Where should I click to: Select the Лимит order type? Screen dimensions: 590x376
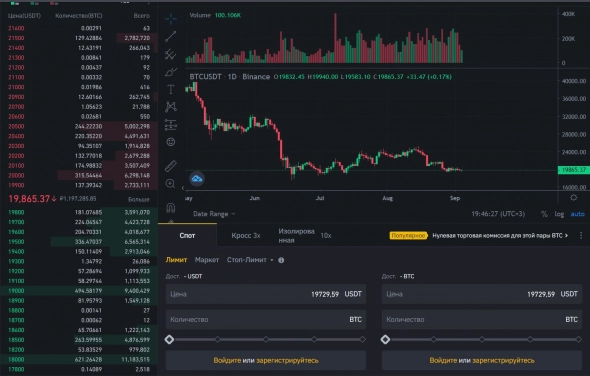tap(176, 260)
